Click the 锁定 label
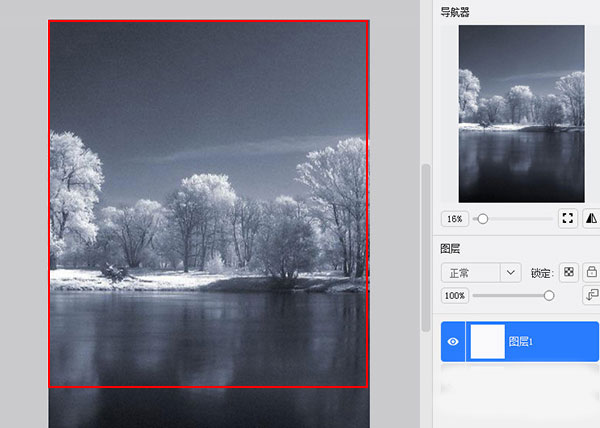Image resolution: width=600 pixels, height=428 pixels. pyautogui.click(x=542, y=273)
